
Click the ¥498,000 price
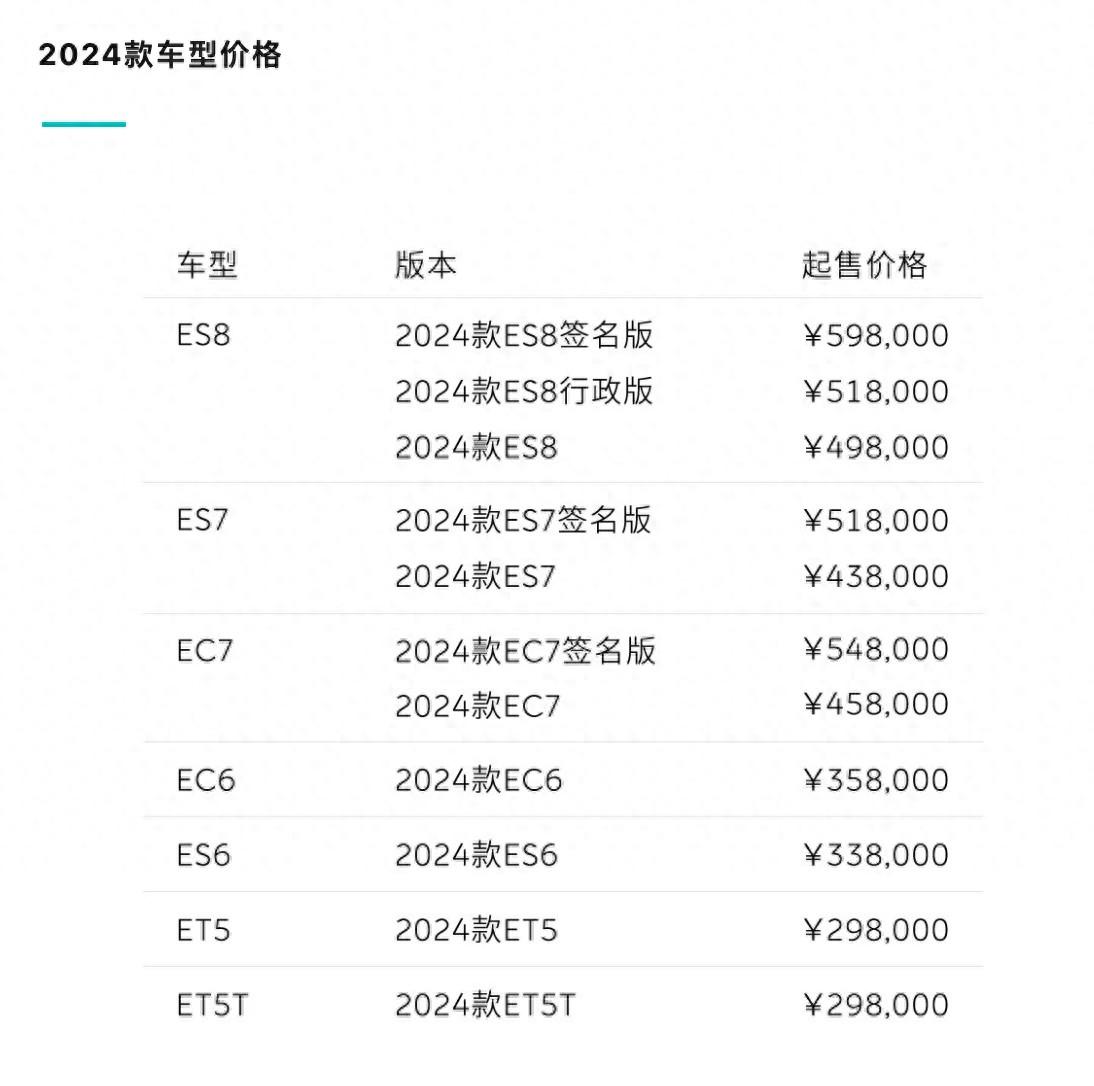(876, 447)
